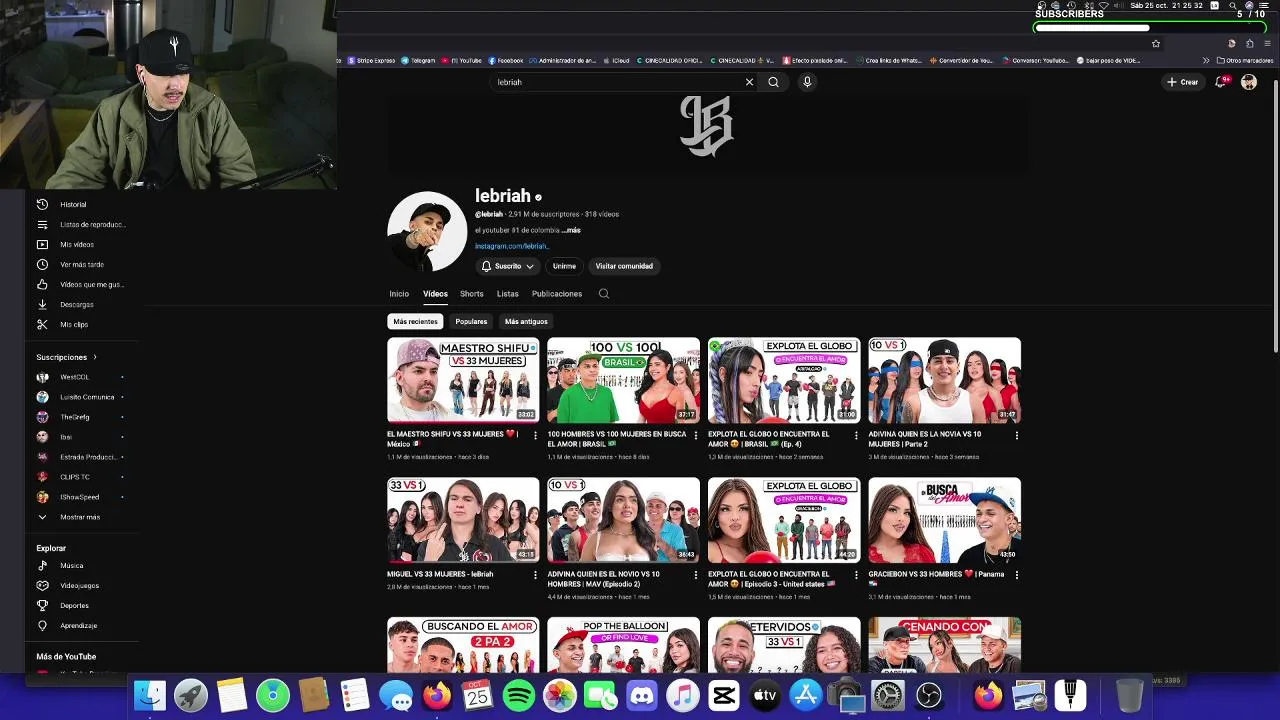Open the Telegram bookmark

pos(418,60)
